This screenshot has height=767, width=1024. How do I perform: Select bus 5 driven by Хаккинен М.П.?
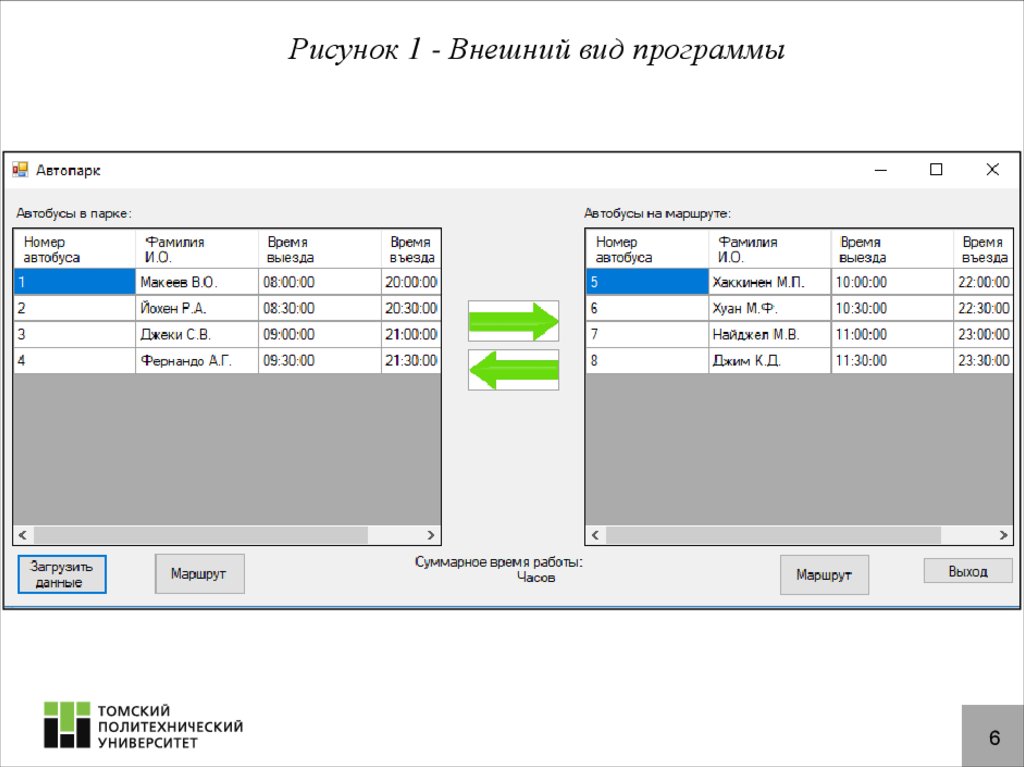coord(770,282)
